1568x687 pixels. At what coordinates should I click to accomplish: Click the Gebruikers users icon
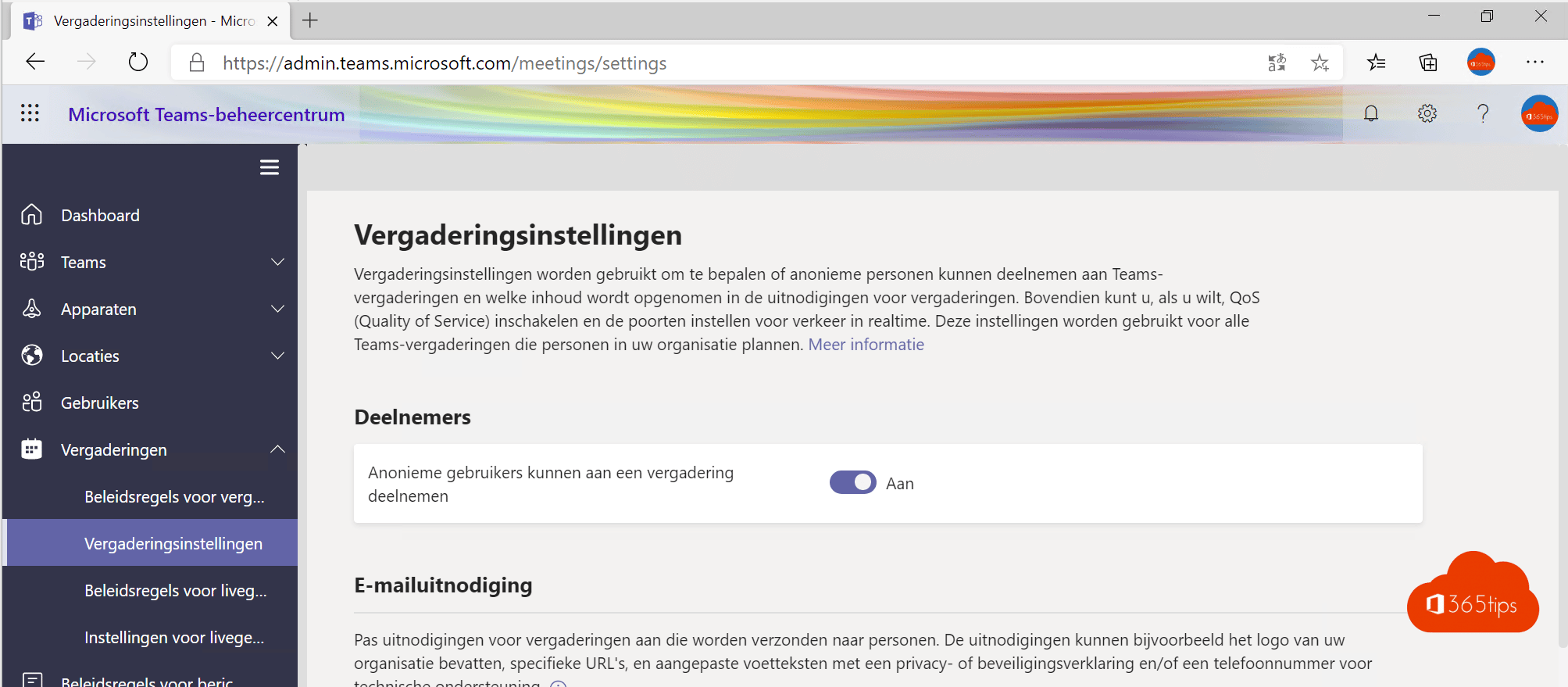click(x=32, y=402)
